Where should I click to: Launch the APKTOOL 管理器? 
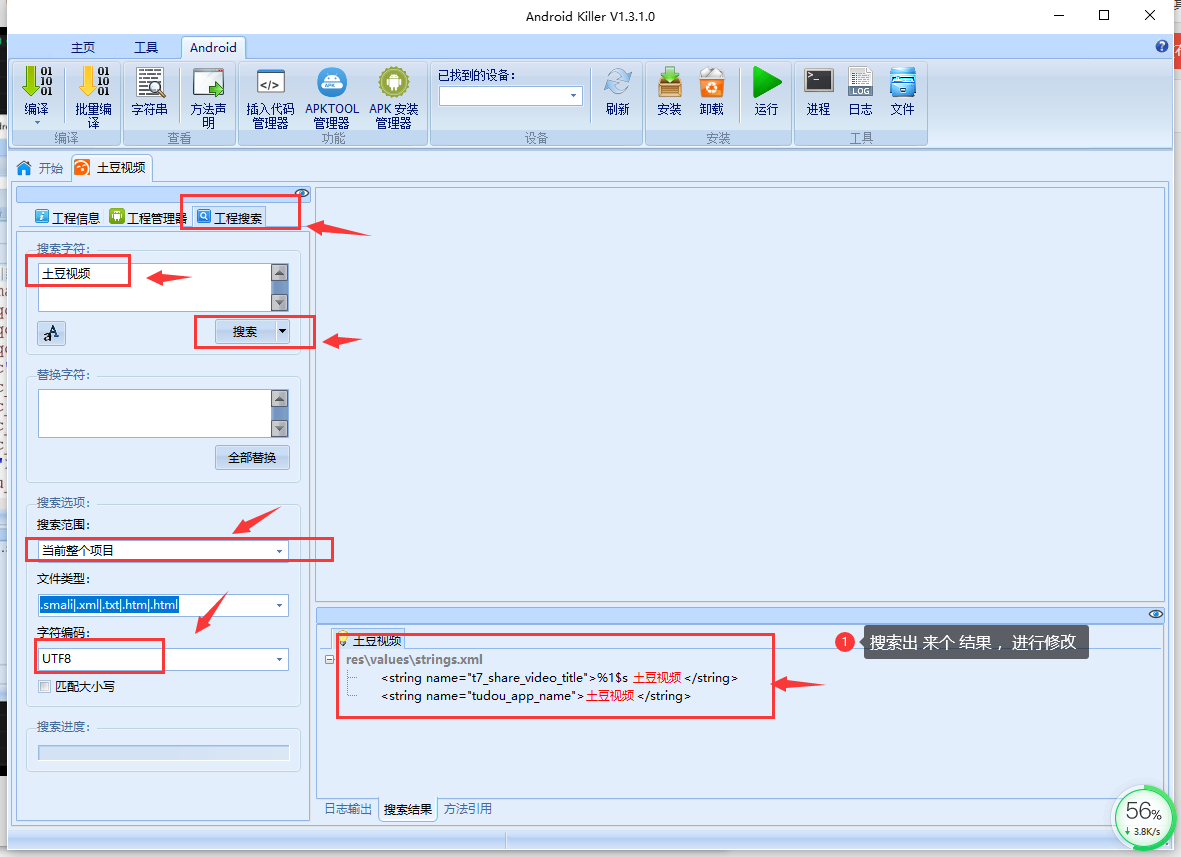331,98
